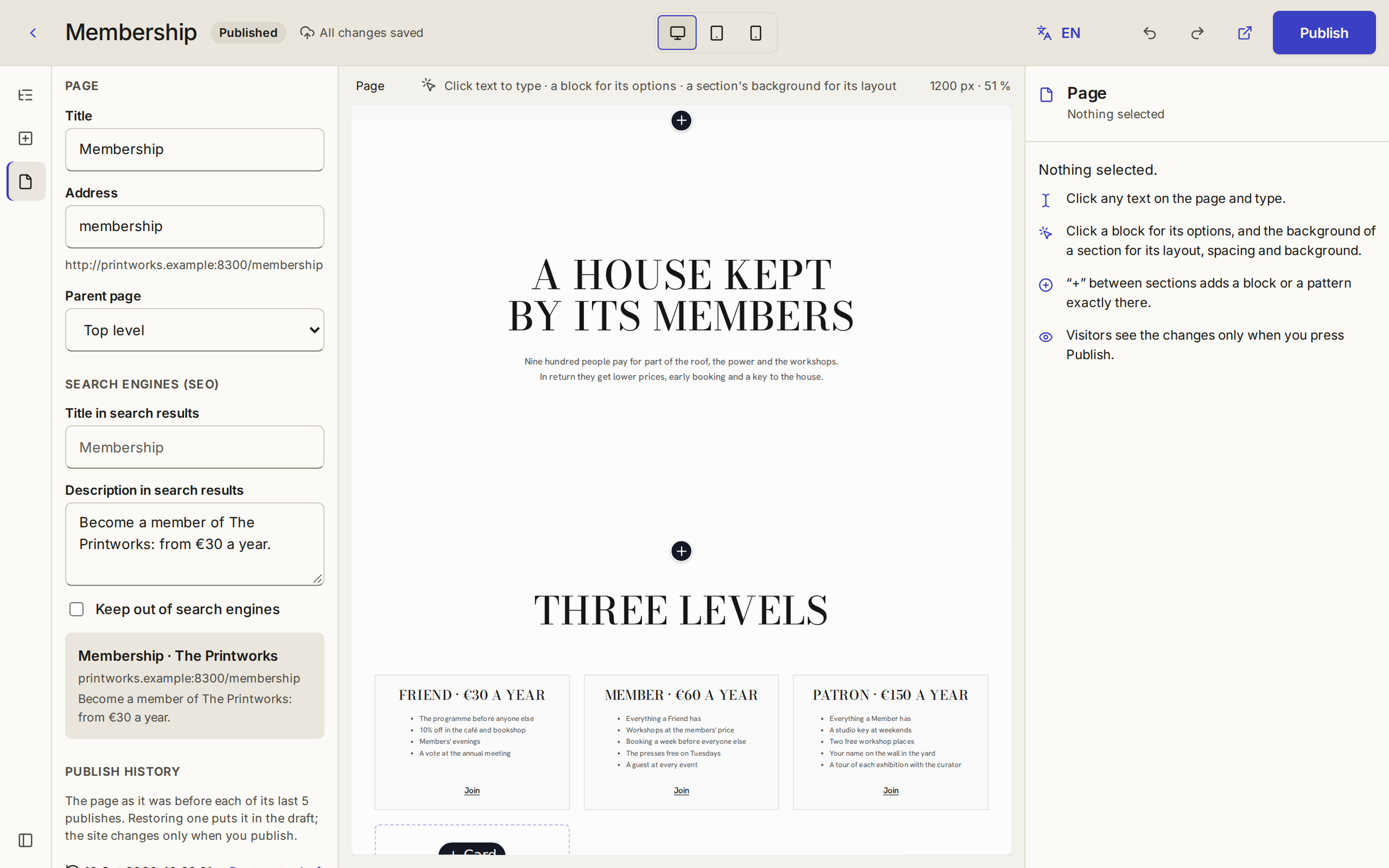Image resolution: width=1389 pixels, height=868 pixels.
Task: Edit the Address slug field
Action: [x=194, y=227]
